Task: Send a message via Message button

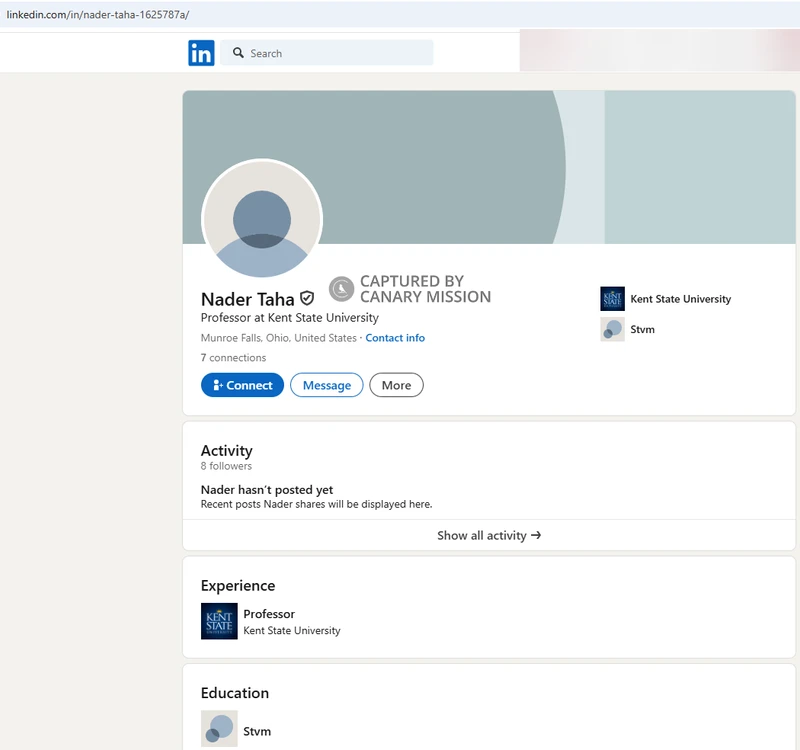Action: point(327,385)
